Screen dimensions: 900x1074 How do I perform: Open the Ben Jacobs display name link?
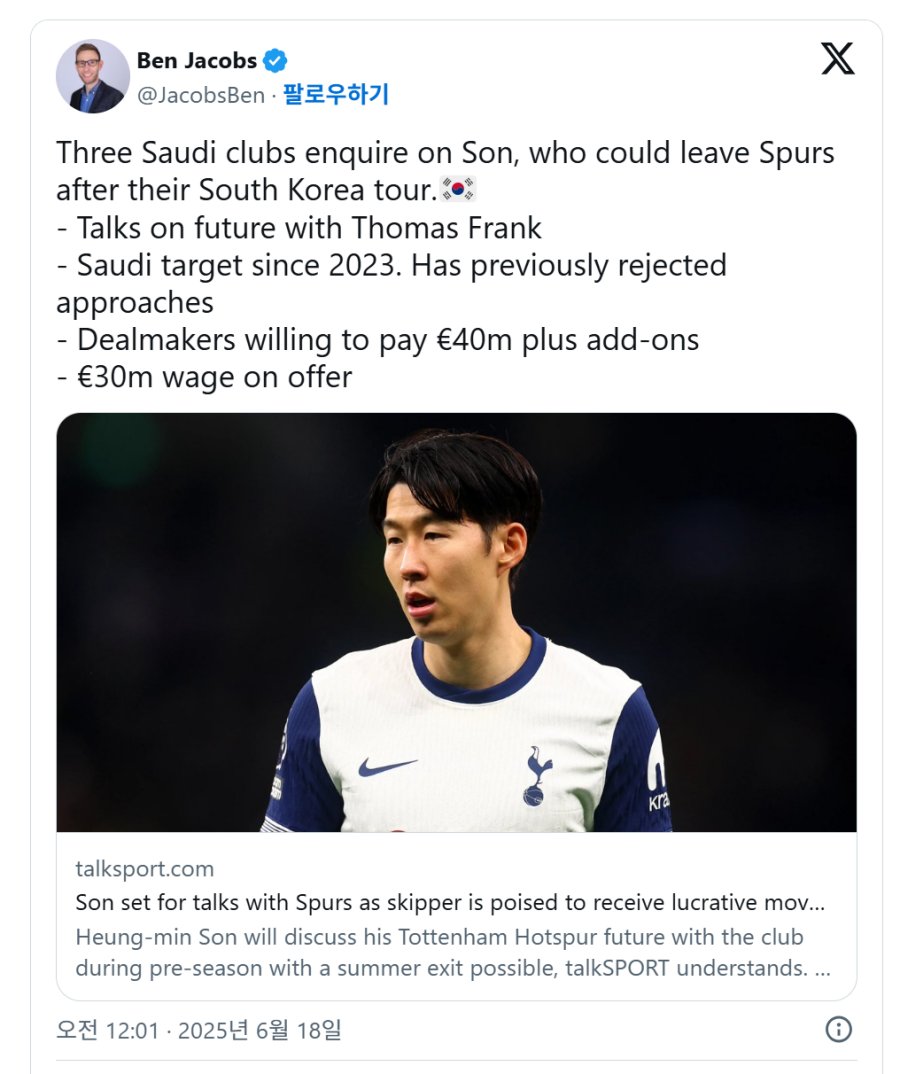(x=196, y=60)
